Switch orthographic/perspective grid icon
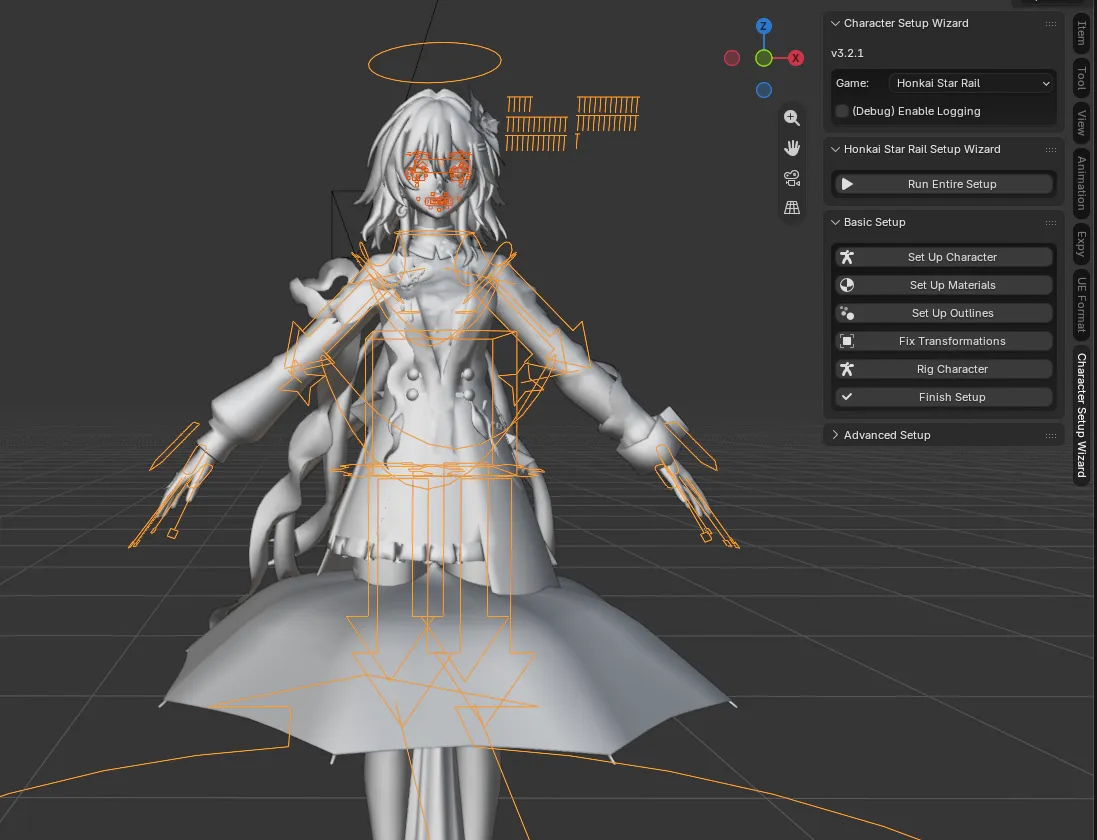The image size is (1097, 840). tap(792, 208)
